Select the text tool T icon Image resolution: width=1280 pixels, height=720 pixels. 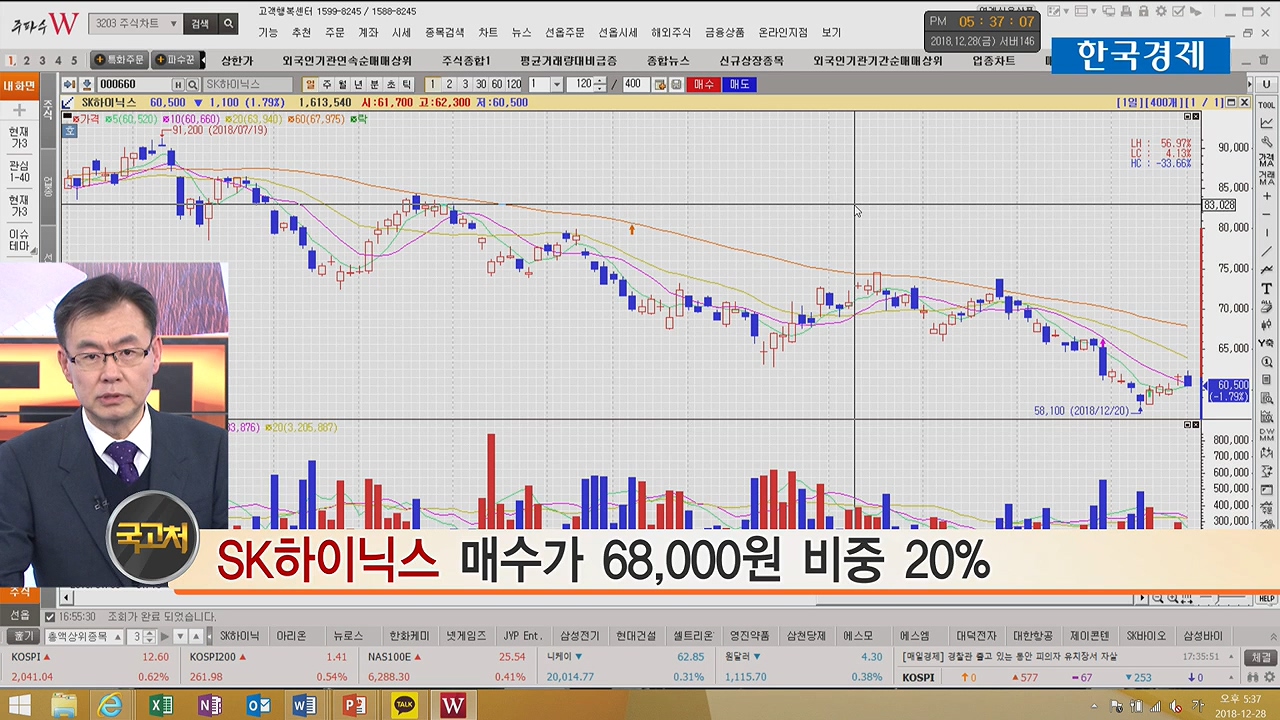[1266, 289]
